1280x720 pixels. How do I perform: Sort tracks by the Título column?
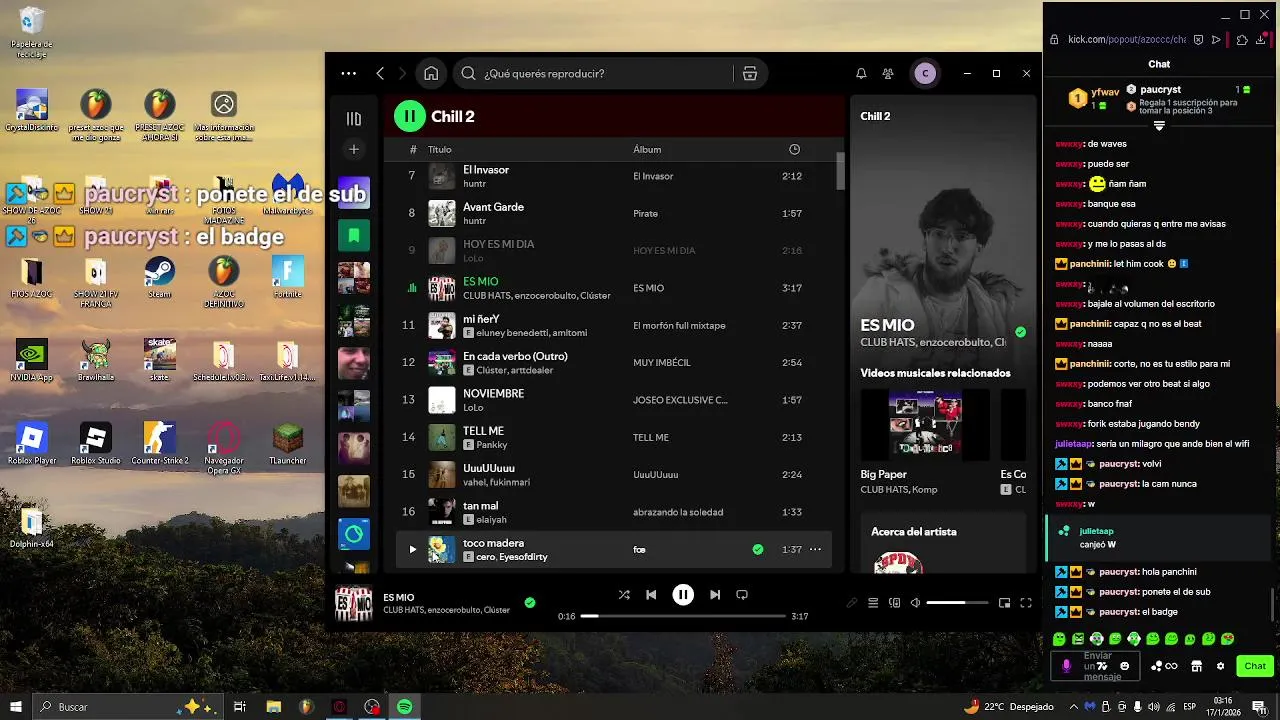tap(440, 149)
